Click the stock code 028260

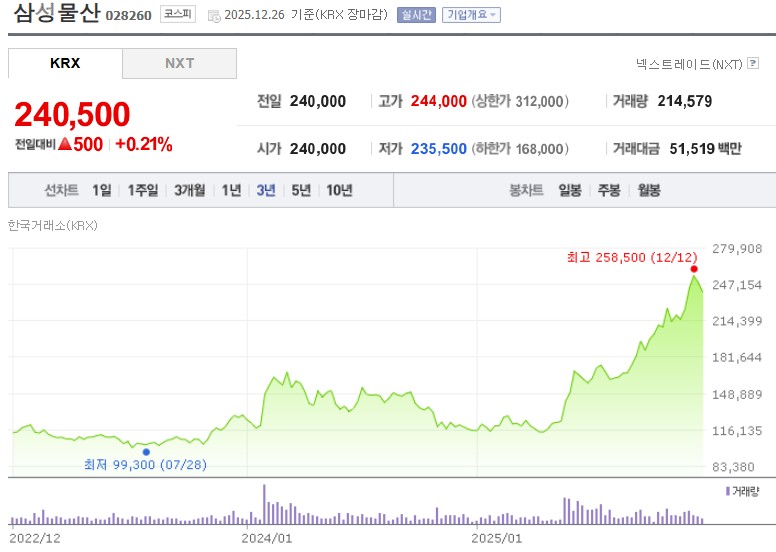pos(129,15)
